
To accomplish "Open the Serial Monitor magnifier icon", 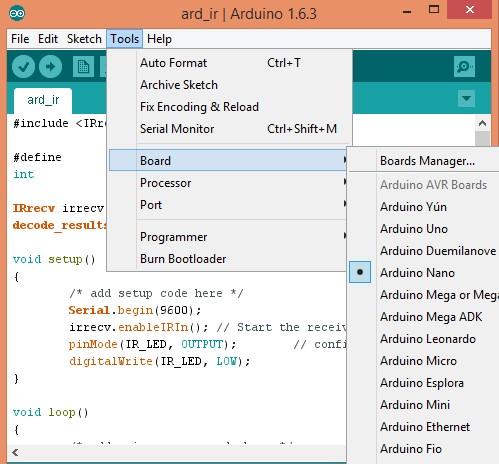I will [464, 66].
